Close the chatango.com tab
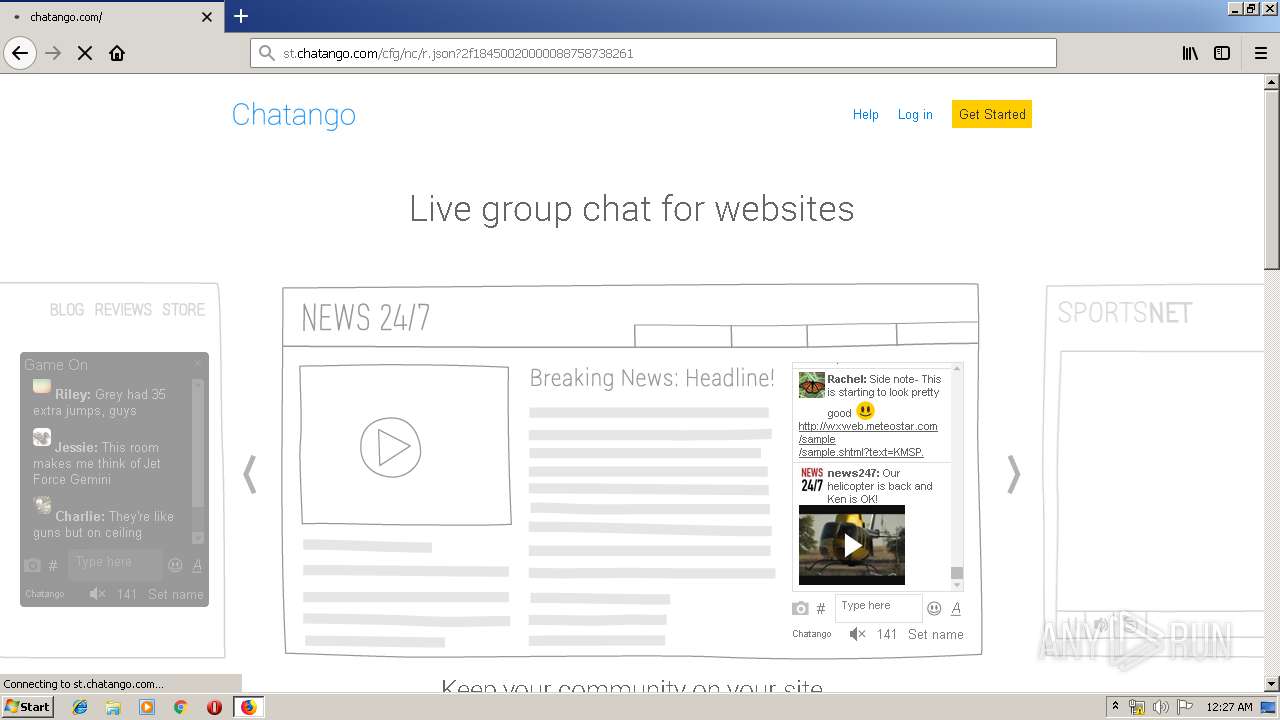 [x=207, y=17]
